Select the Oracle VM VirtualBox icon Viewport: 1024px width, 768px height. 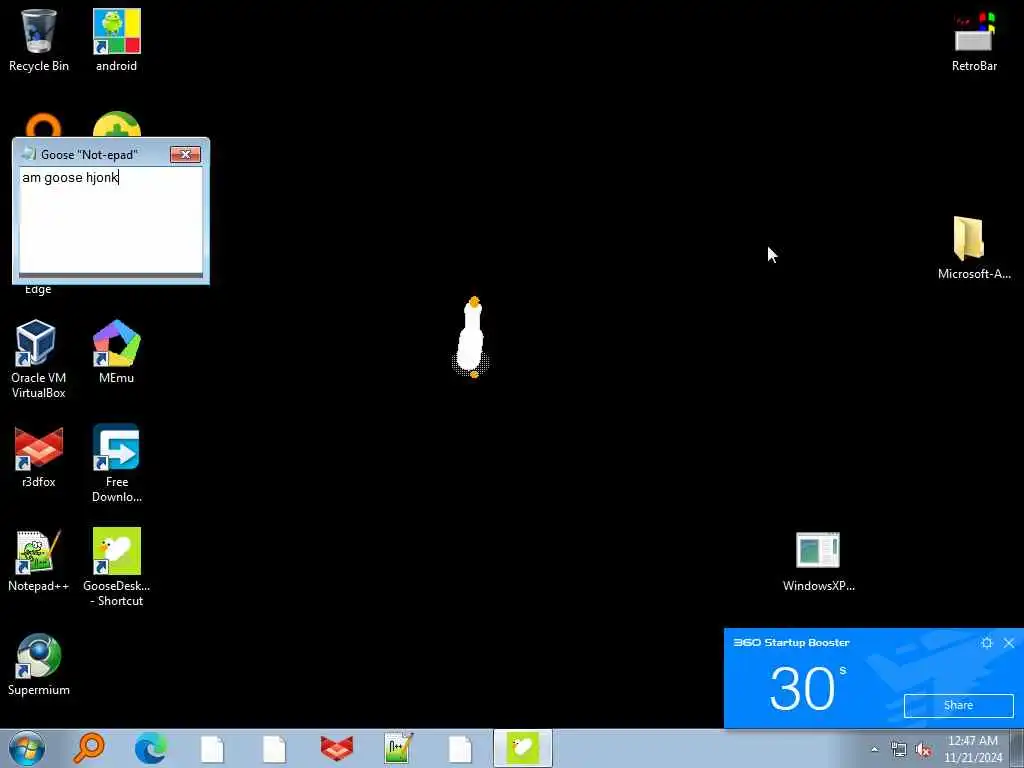pos(39,359)
